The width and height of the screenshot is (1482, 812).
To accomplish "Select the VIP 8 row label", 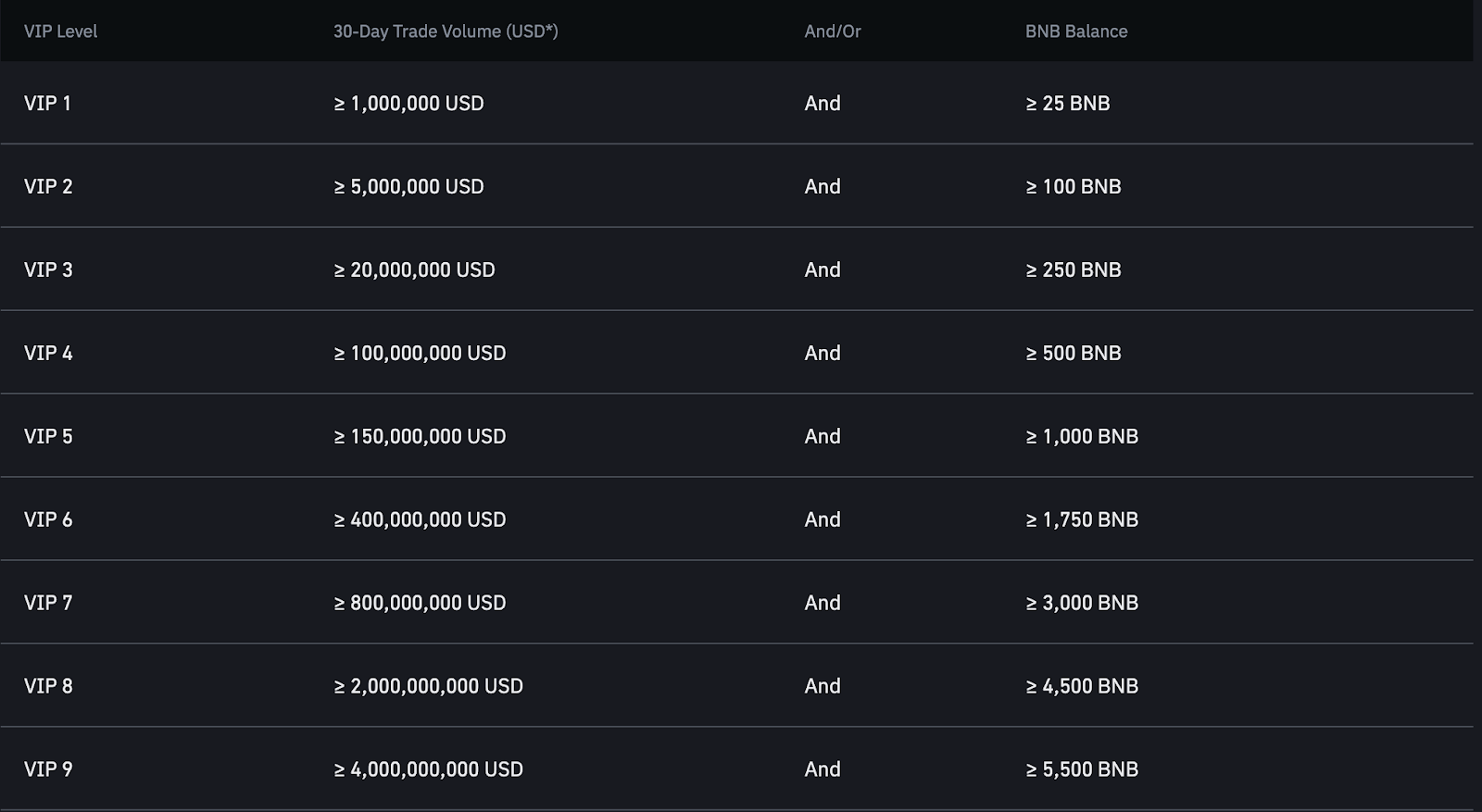I will coord(48,687).
